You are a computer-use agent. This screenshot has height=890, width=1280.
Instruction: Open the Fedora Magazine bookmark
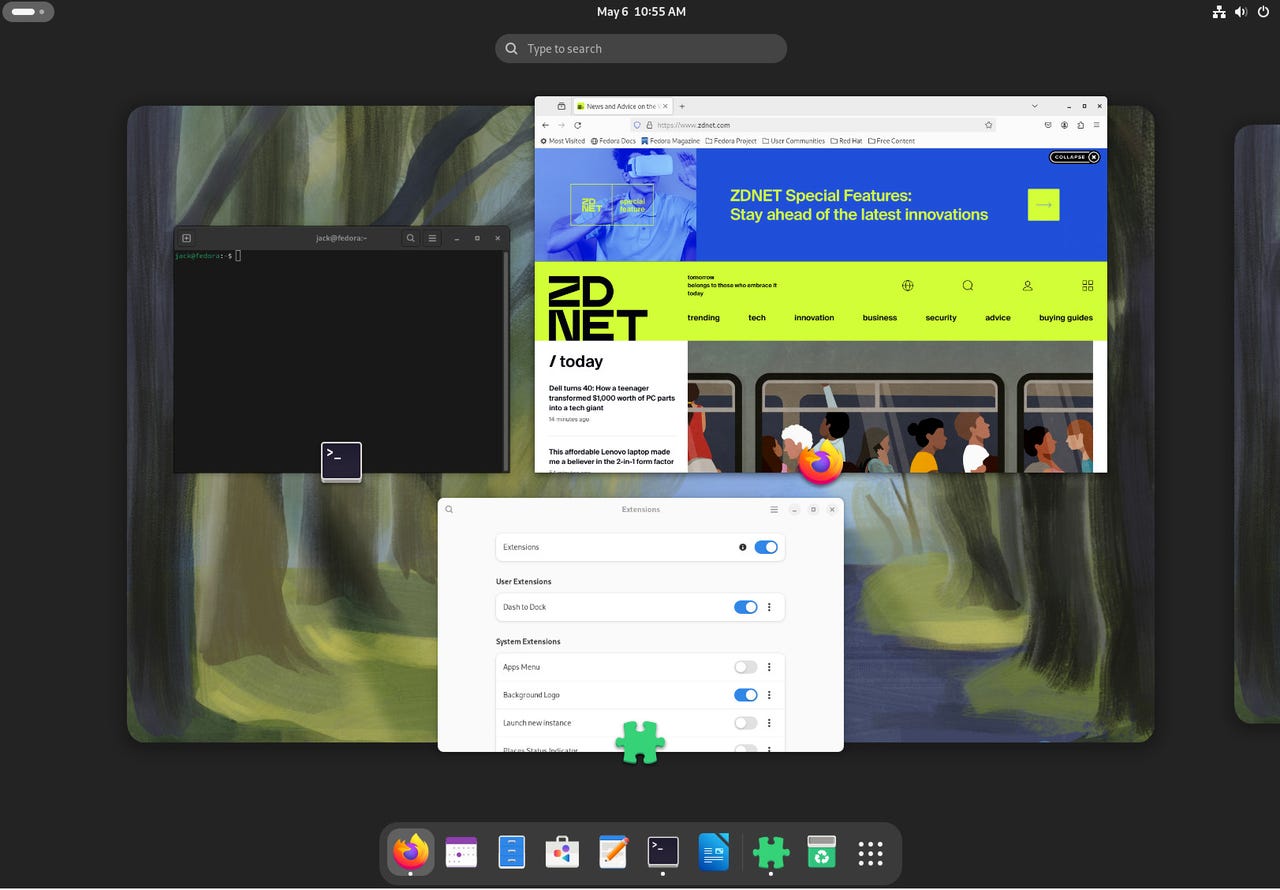(671, 141)
